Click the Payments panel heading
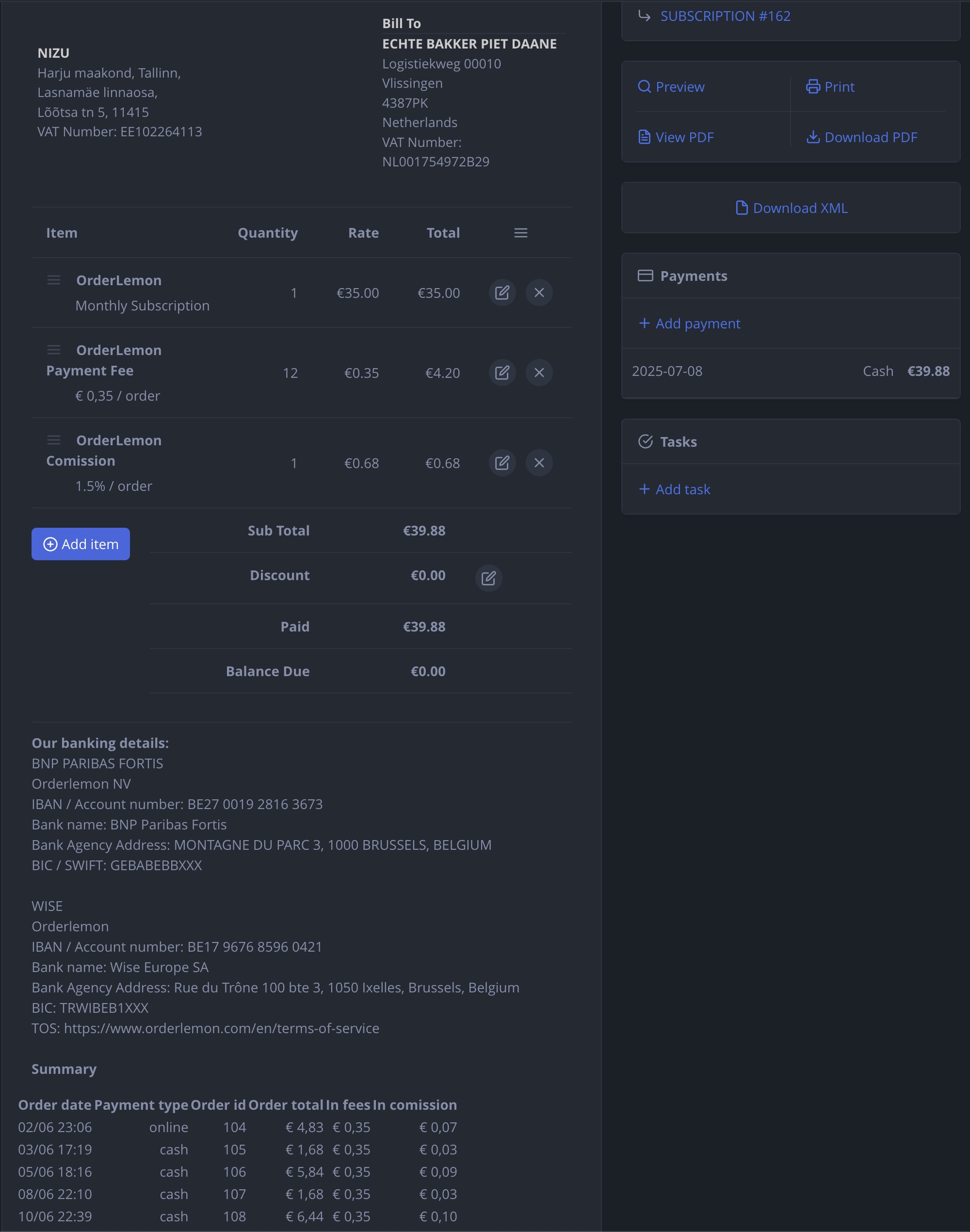The image size is (970, 1232). pyautogui.click(x=694, y=276)
